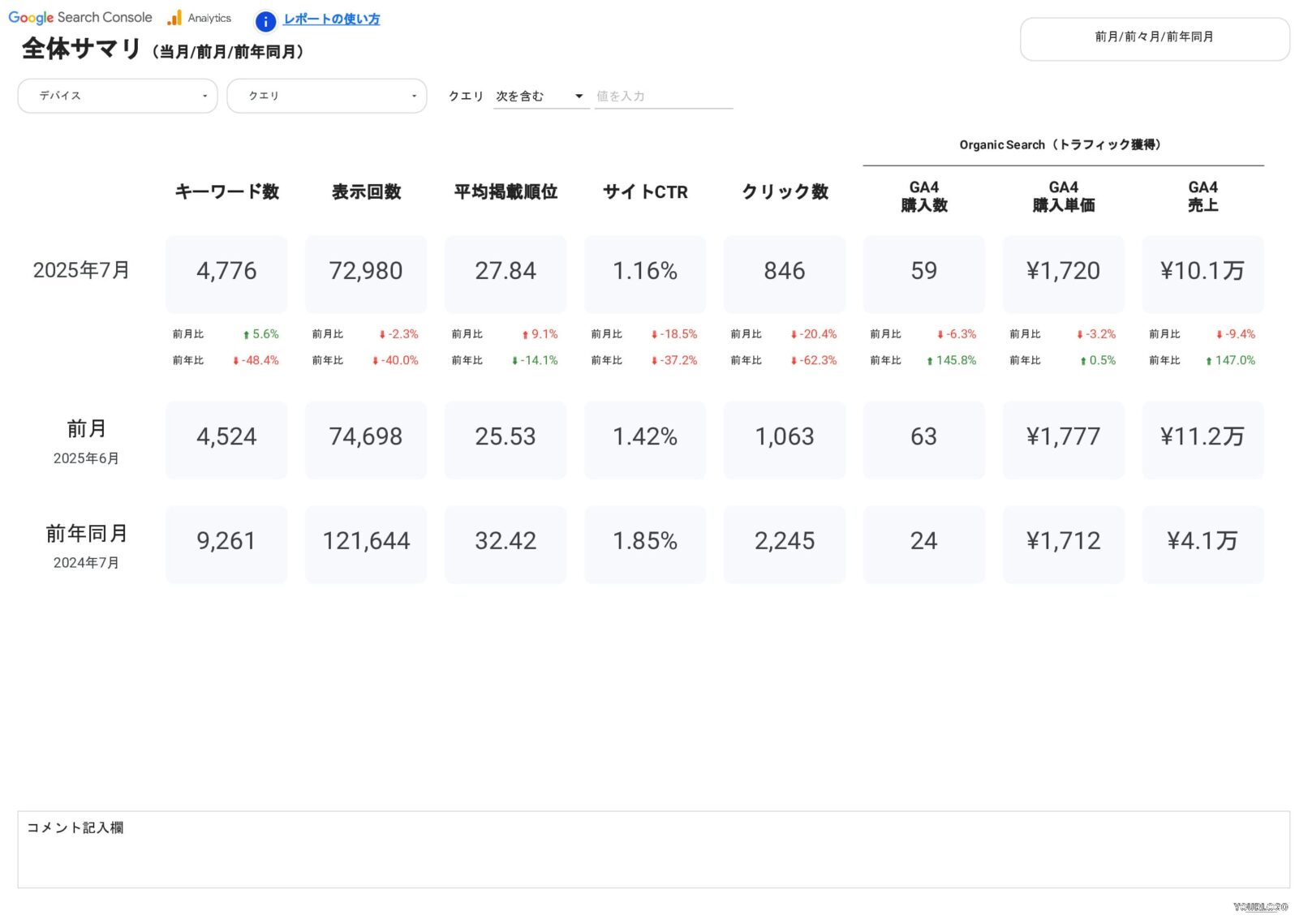Click the red arrow beside -62.3%
The width and height of the screenshot is (1308, 924).
pyautogui.click(x=794, y=361)
